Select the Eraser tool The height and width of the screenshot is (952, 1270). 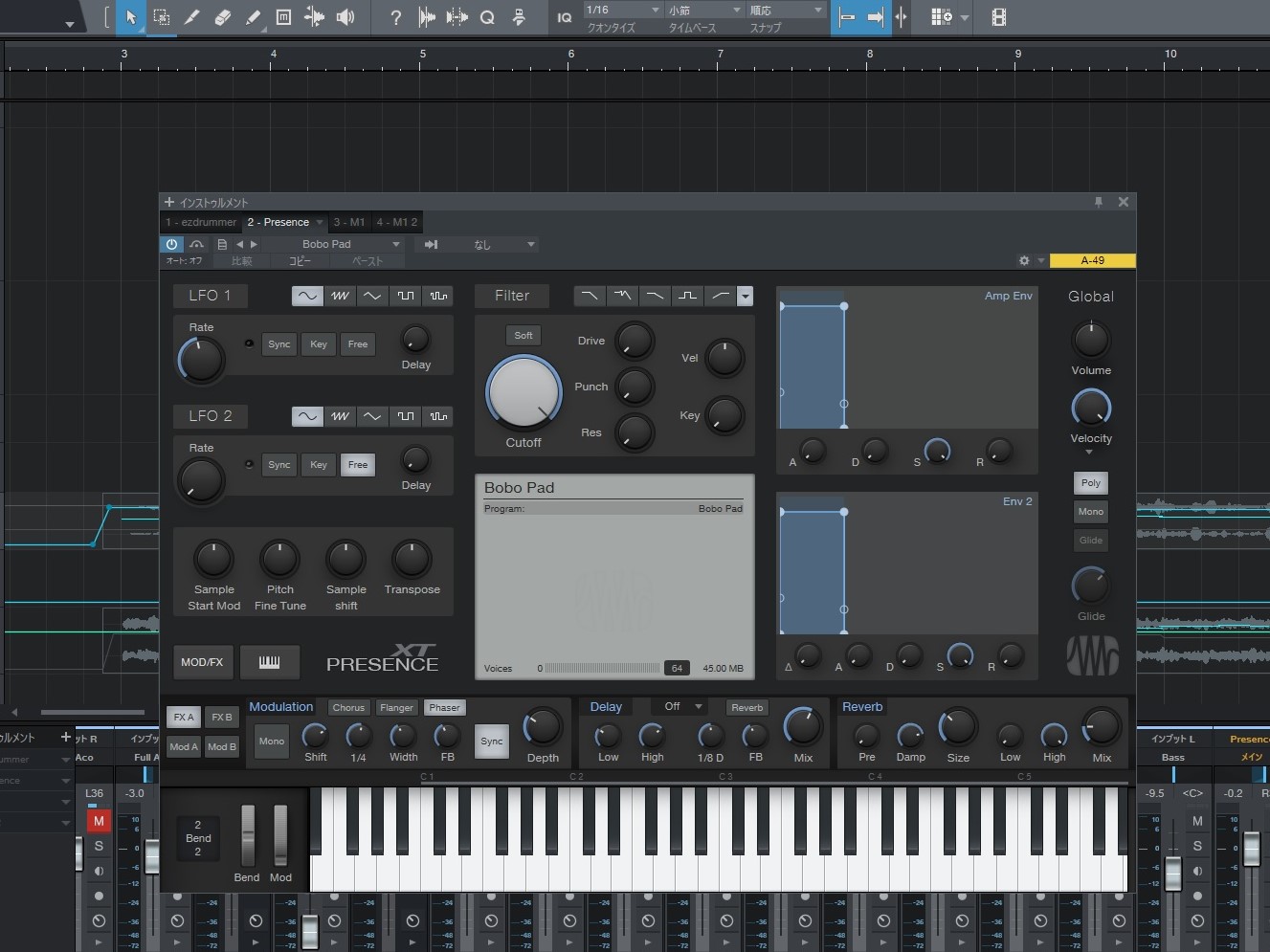pyautogui.click(x=222, y=17)
